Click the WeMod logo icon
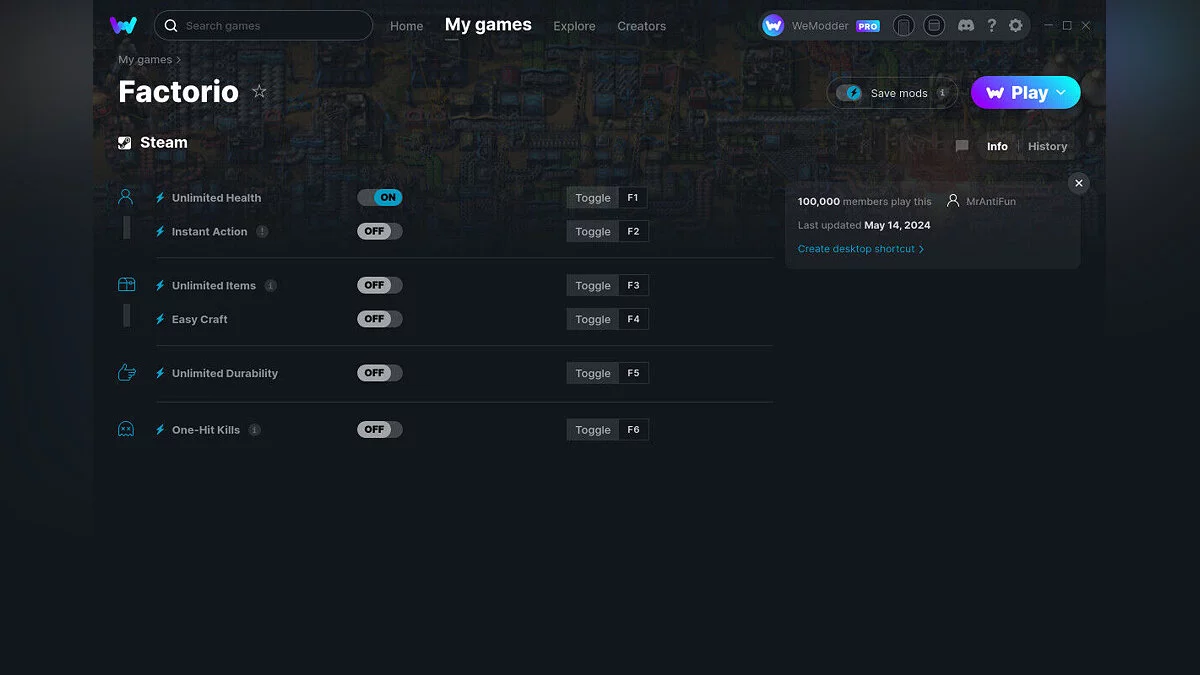 pos(123,25)
